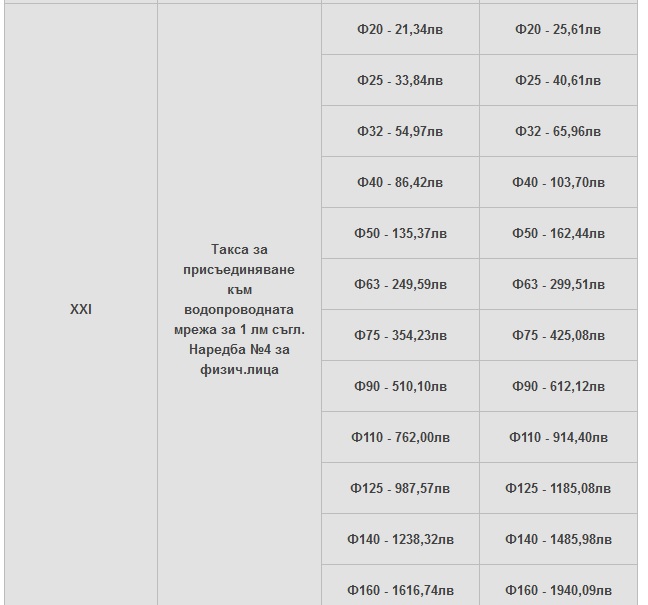
Task: Click the XXI row number cell
Action: pyautogui.click(x=81, y=310)
